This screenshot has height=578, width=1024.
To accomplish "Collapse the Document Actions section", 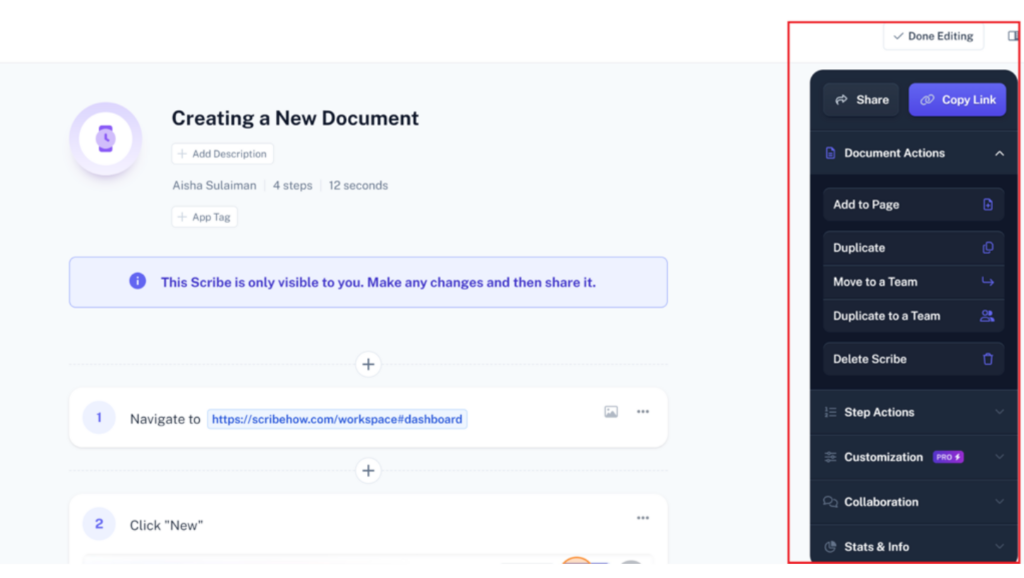I will (x=999, y=154).
